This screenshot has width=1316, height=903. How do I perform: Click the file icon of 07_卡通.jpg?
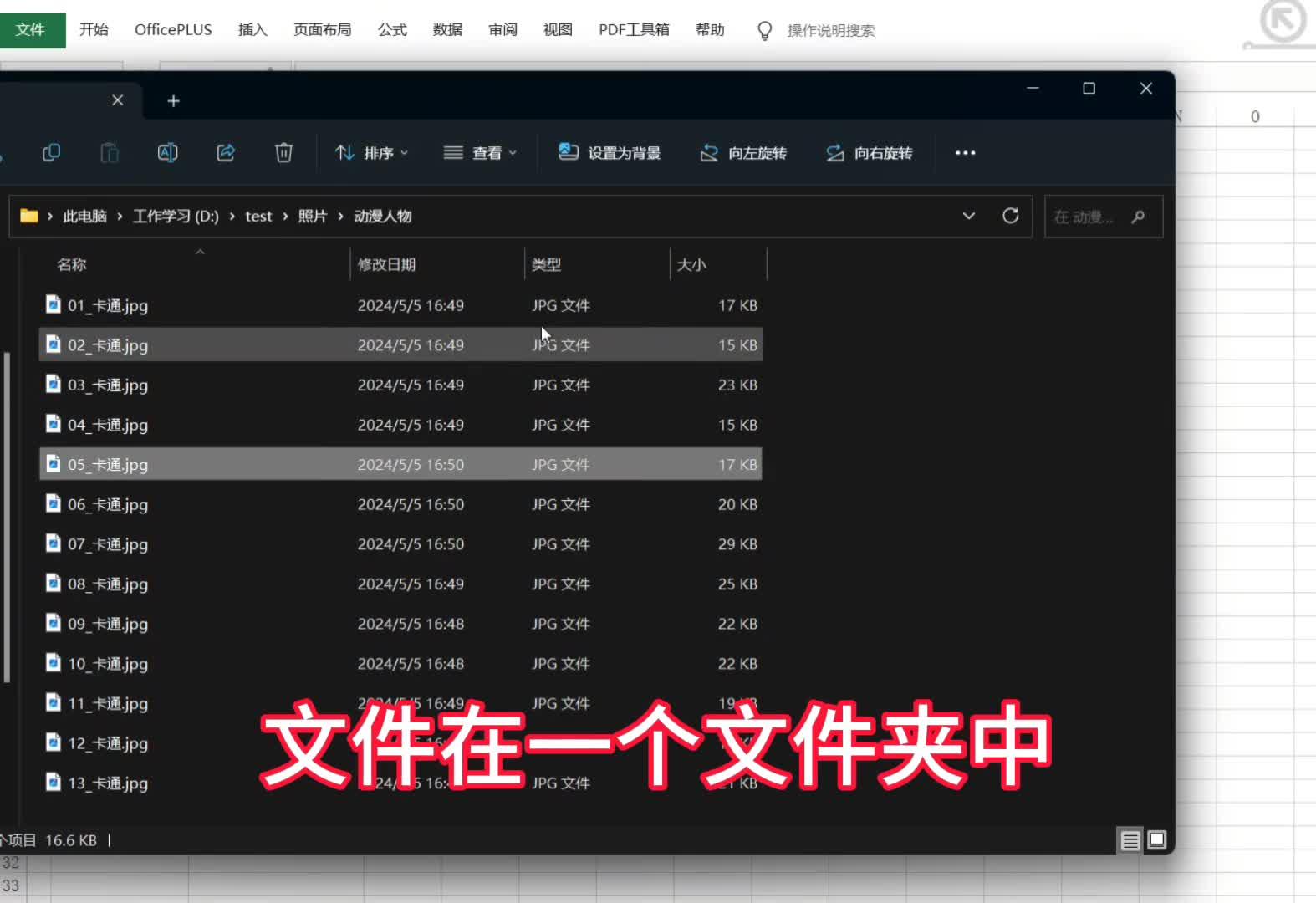[54, 543]
